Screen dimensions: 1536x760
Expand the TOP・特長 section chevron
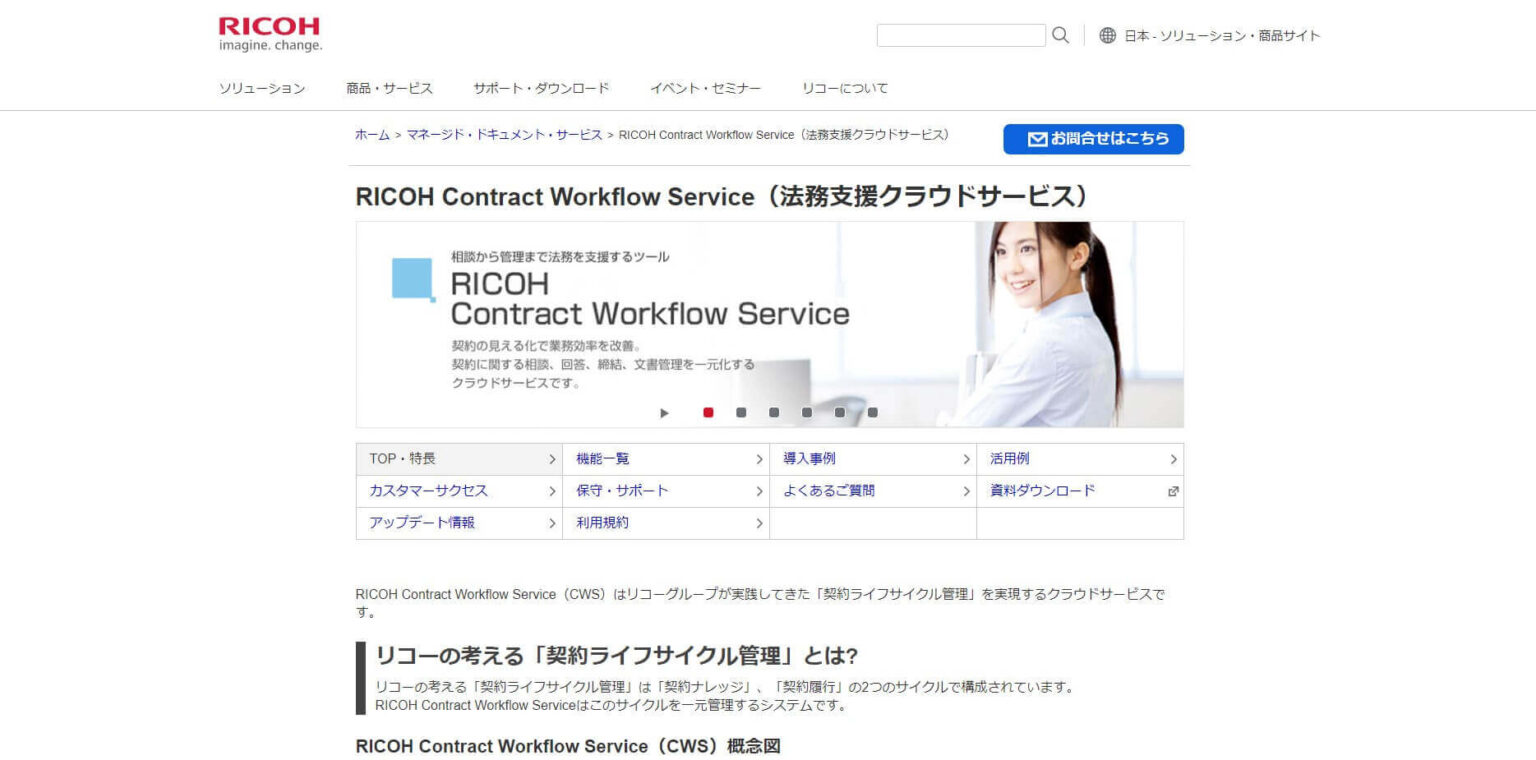[x=551, y=459]
